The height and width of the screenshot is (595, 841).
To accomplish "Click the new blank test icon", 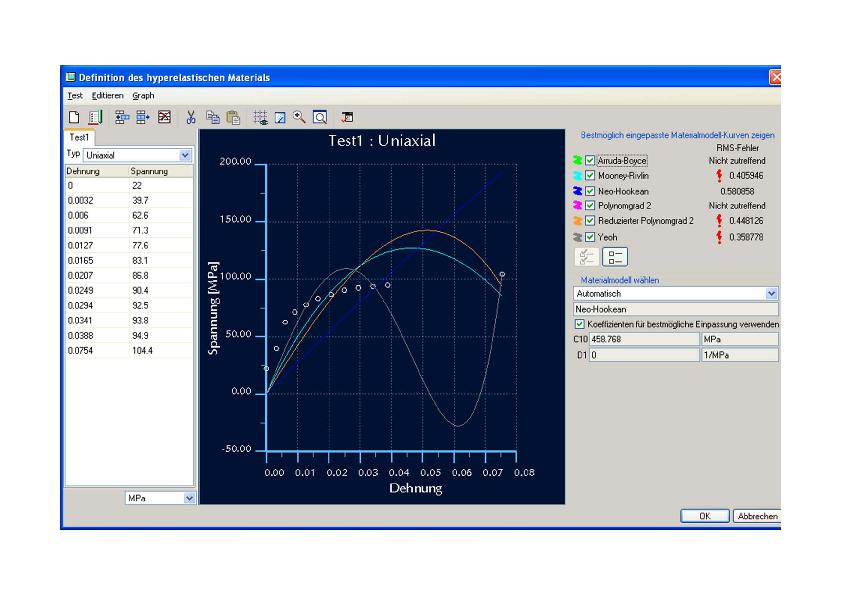I will pyautogui.click(x=74, y=117).
